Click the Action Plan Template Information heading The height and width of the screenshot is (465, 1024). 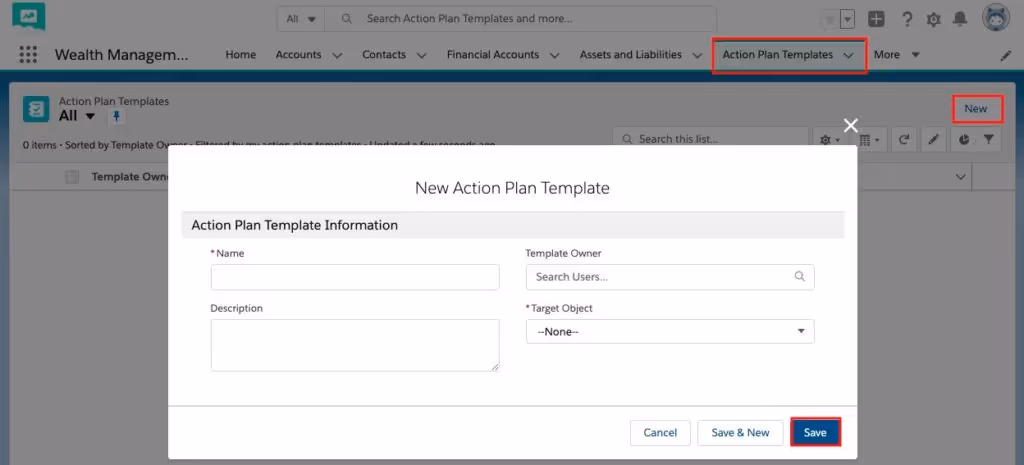click(x=295, y=225)
